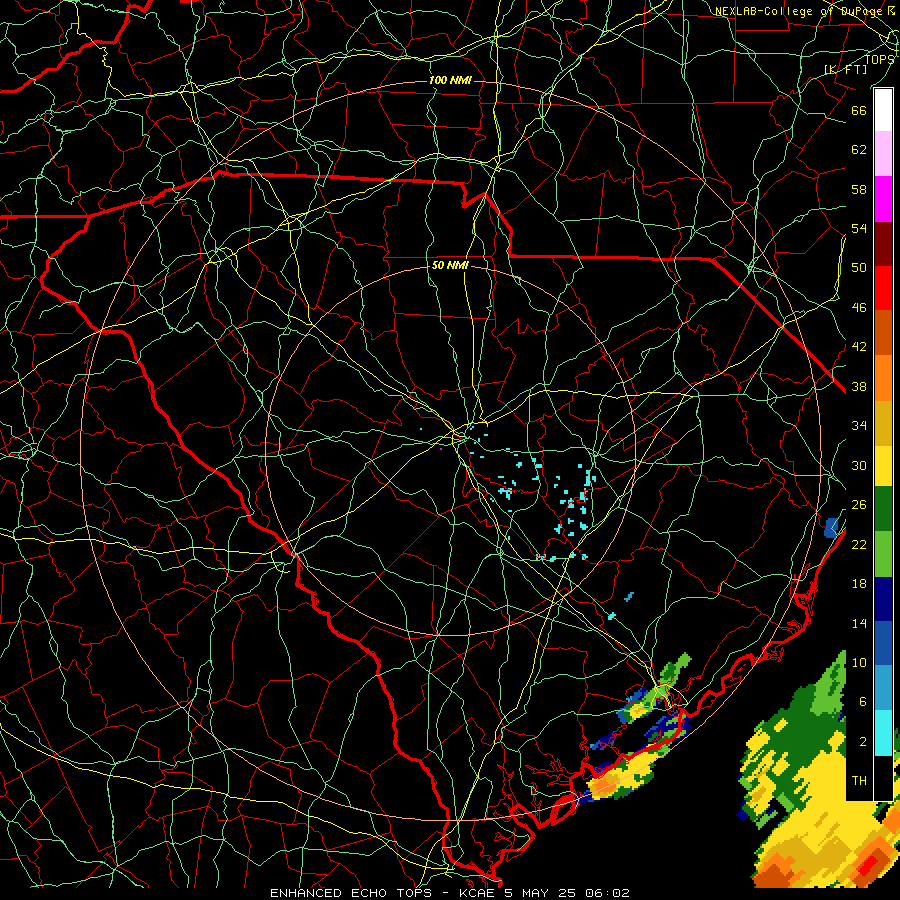Select the dark red (maroon) legend swatch
The image size is (900, 900).
pyautogui.click(x=883, y=244)
